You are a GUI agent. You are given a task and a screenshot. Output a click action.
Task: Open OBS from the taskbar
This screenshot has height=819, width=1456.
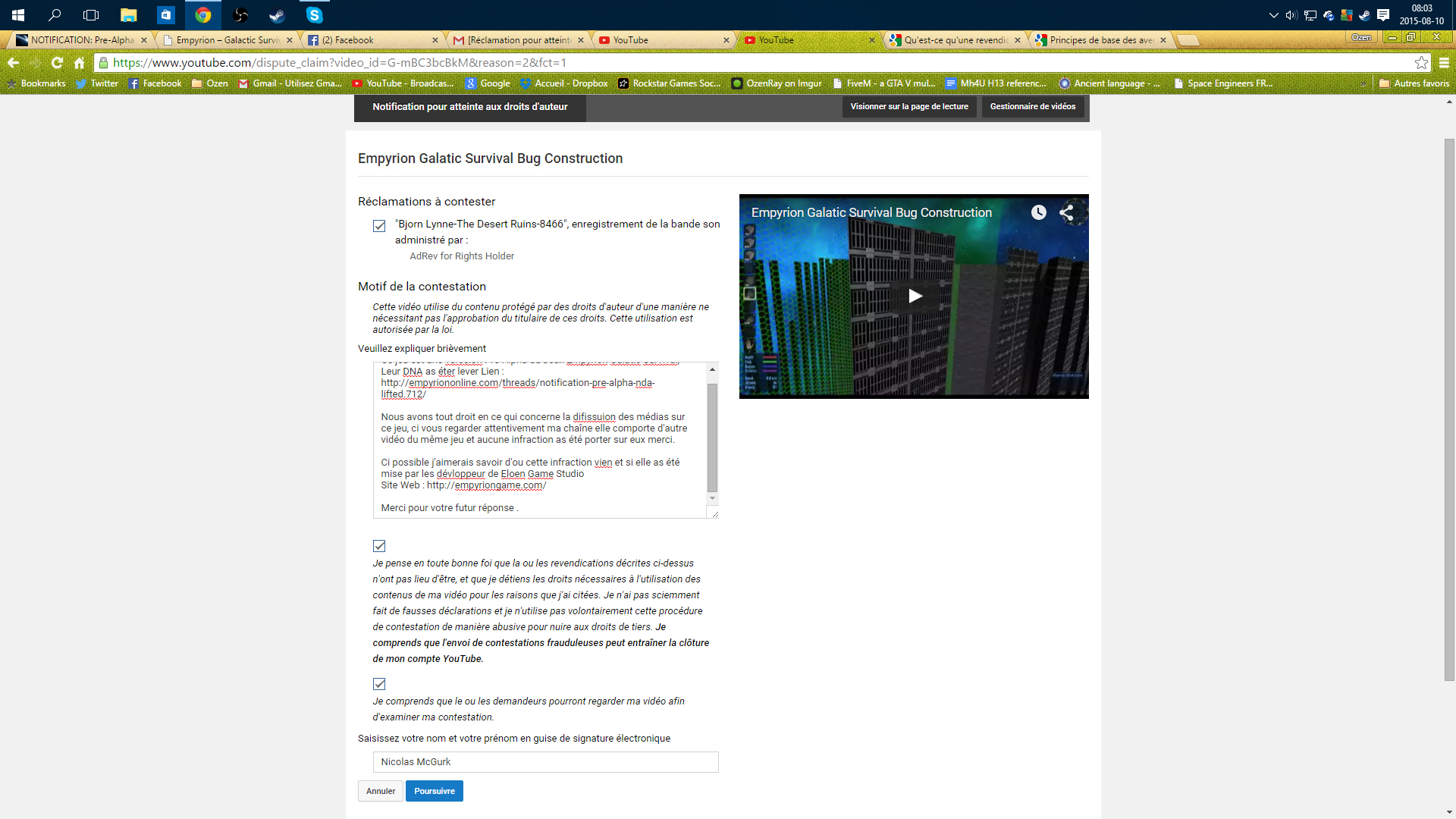click(240, 15)
